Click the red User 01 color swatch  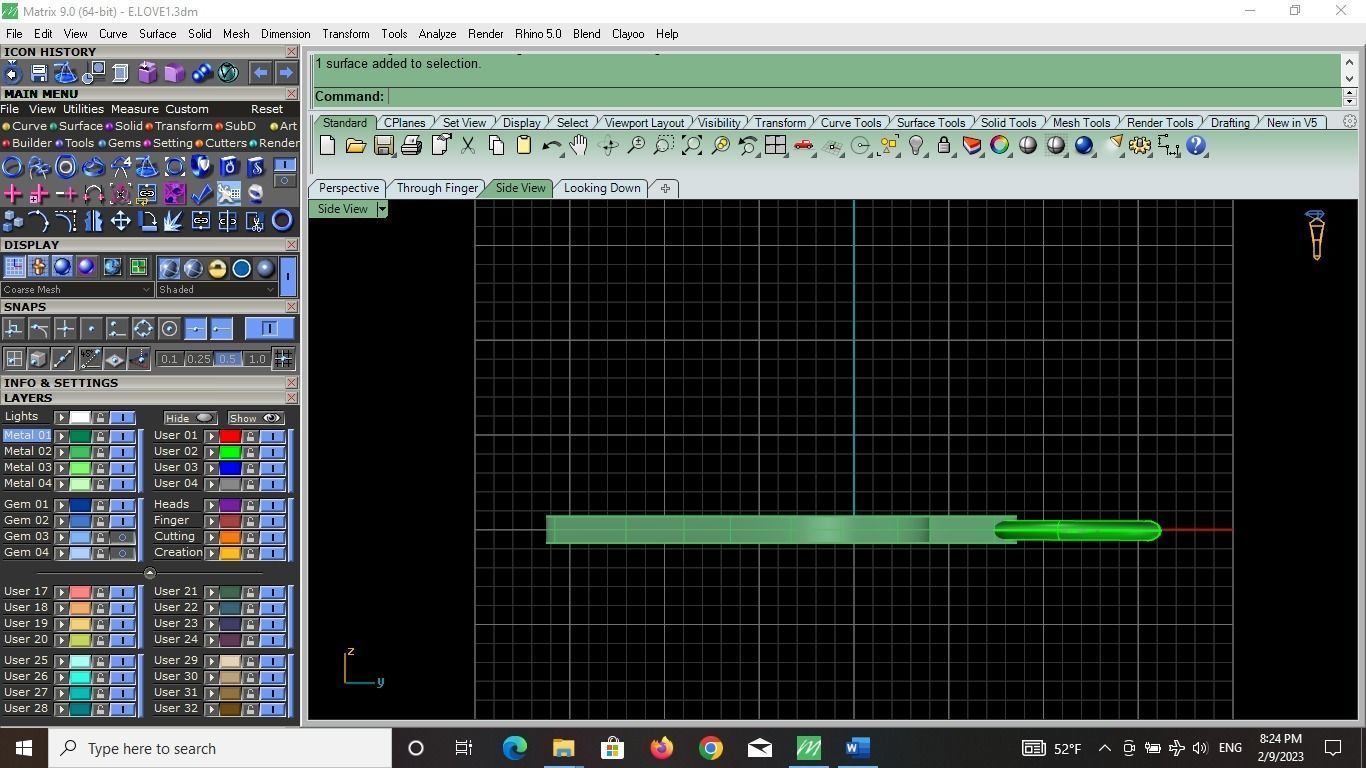point(230,436)
